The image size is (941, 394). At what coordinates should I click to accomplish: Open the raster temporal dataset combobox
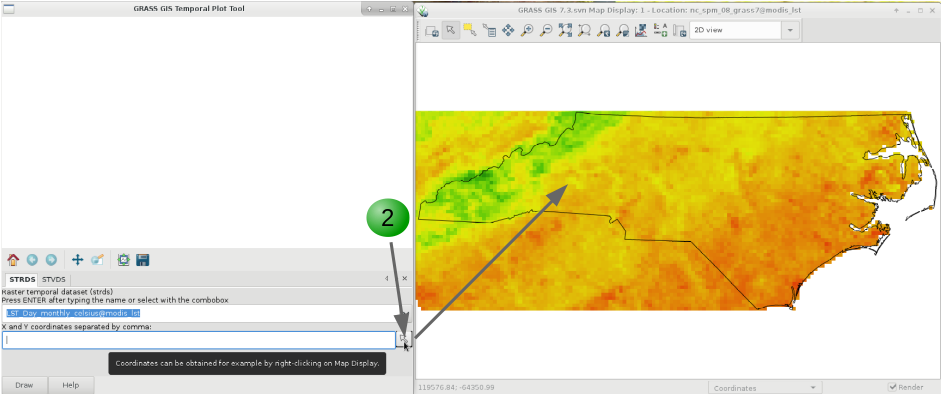point(206,313)
